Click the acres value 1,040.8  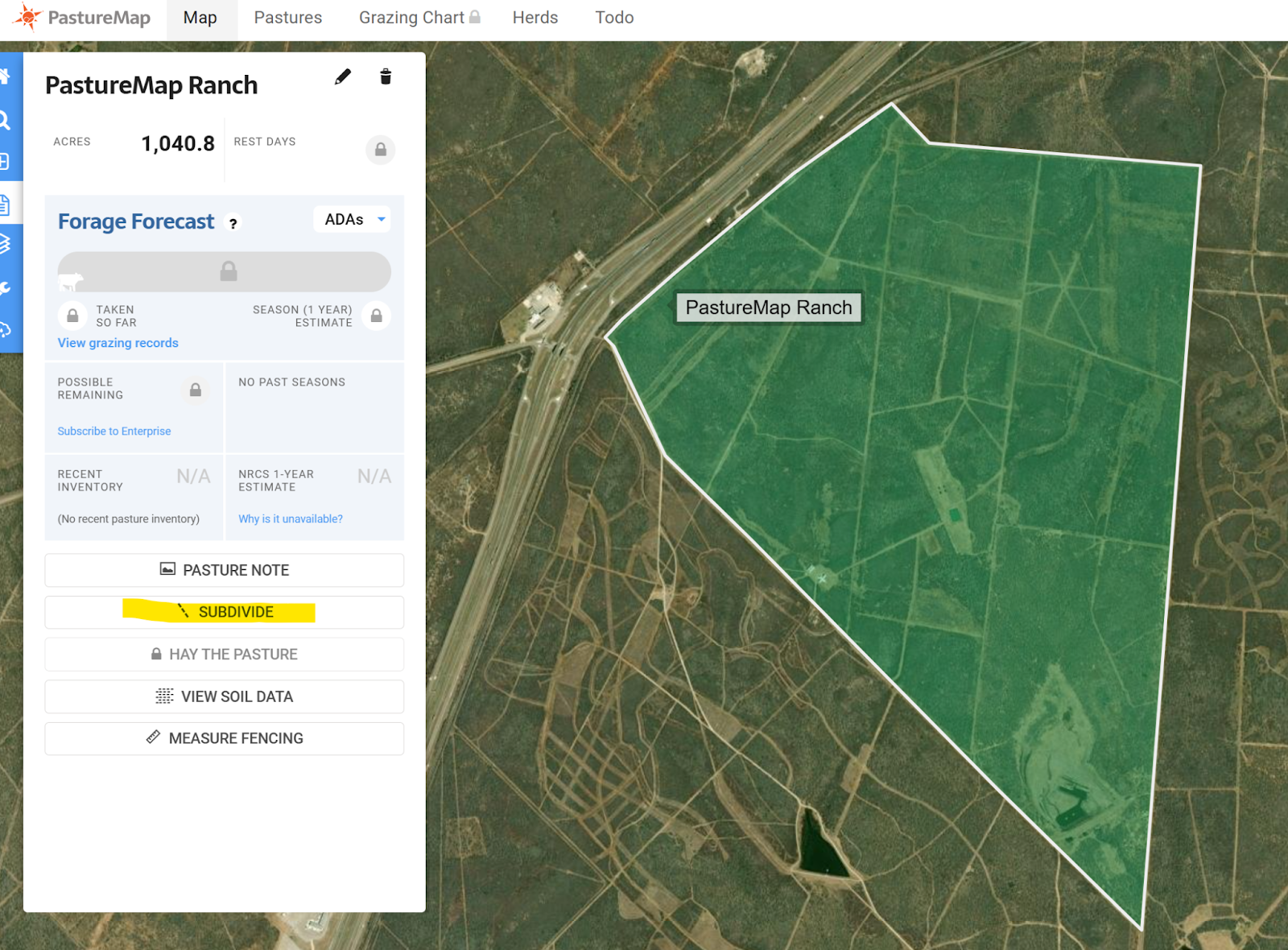coord(178,143)
